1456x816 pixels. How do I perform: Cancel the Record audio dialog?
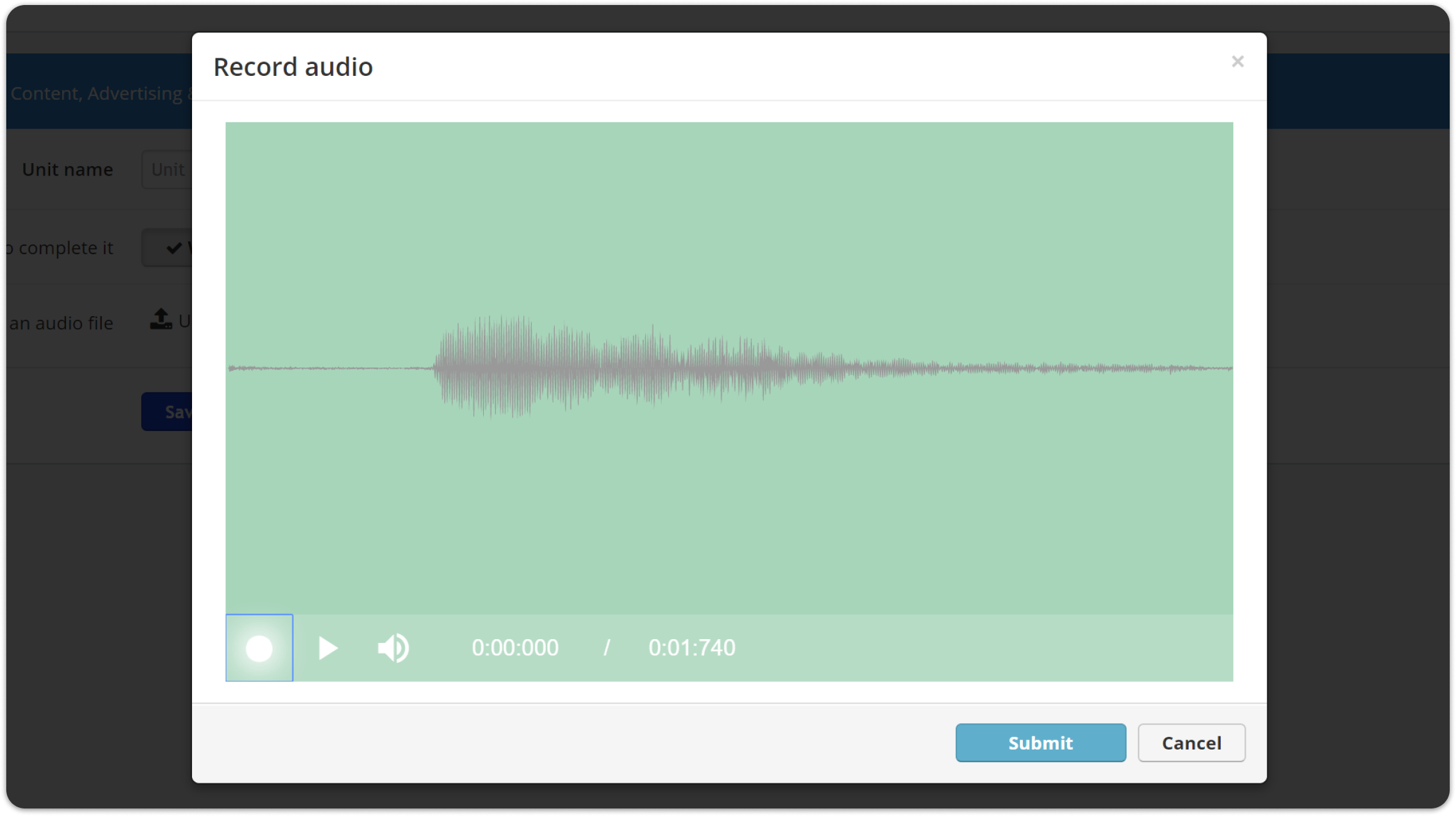tap(1191, 743)
